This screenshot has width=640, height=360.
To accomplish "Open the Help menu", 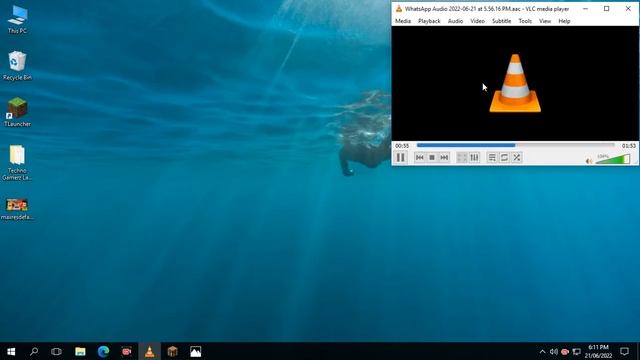I will click(564, 21).
